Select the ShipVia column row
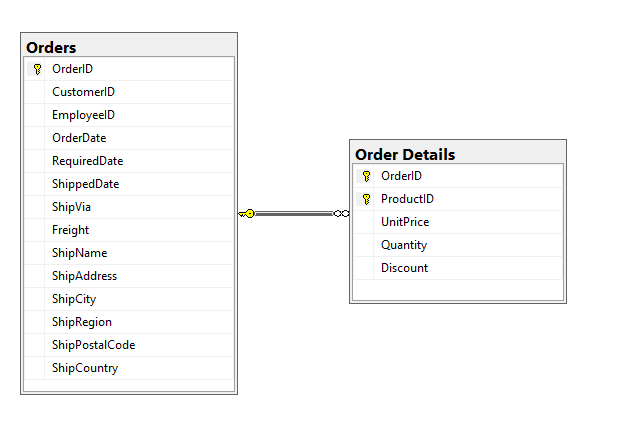The image size is (632, 440). click(129, 207)
